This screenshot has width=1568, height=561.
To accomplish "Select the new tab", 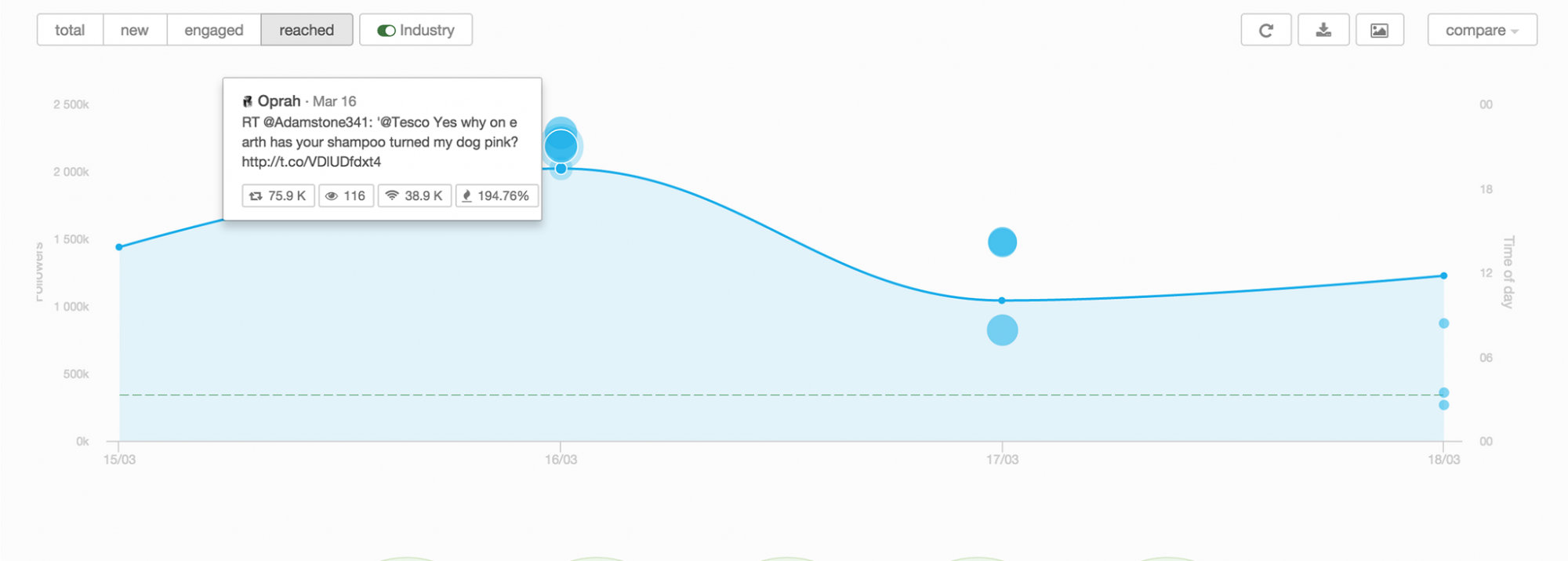I will click(x=134, y=31).
